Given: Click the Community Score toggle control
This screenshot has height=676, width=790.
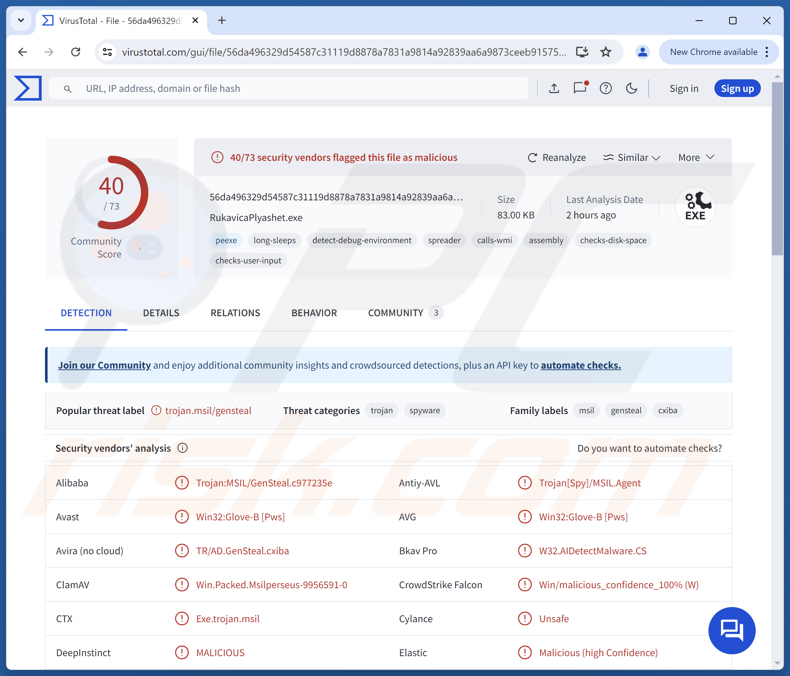Looking at the screenshot, I should pyautogui.click(x=145, y=247).
